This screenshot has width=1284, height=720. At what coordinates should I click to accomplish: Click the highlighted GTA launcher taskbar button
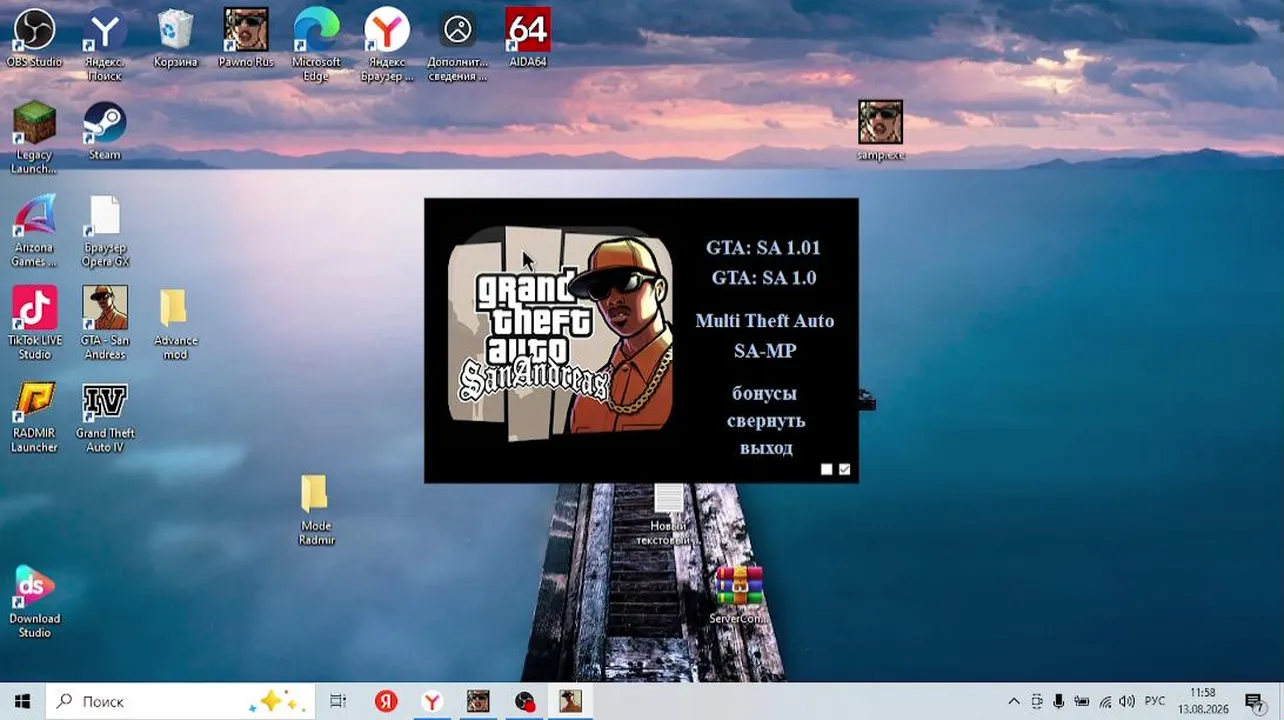[571, 702]
